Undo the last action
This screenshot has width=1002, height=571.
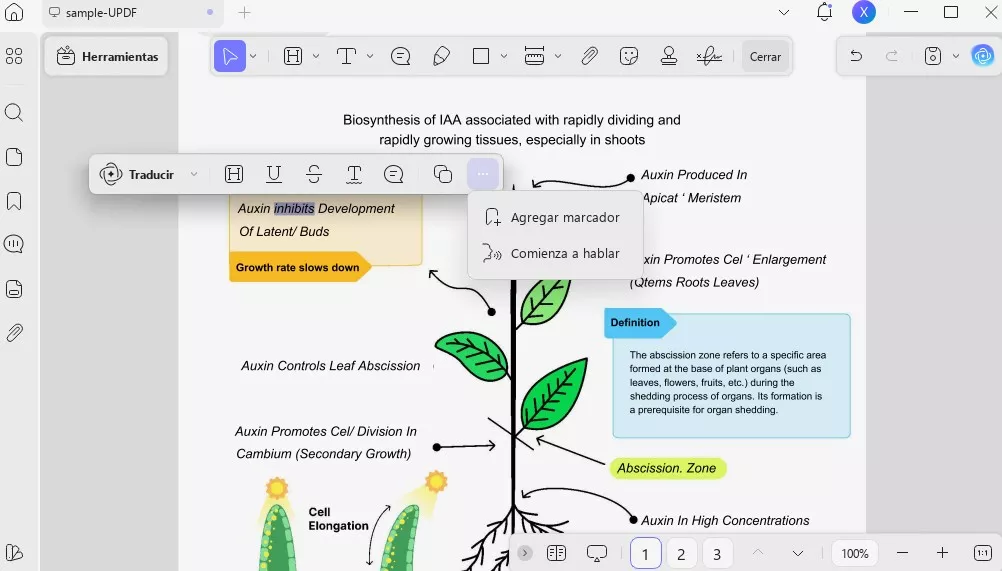click(x=856, y=56)
